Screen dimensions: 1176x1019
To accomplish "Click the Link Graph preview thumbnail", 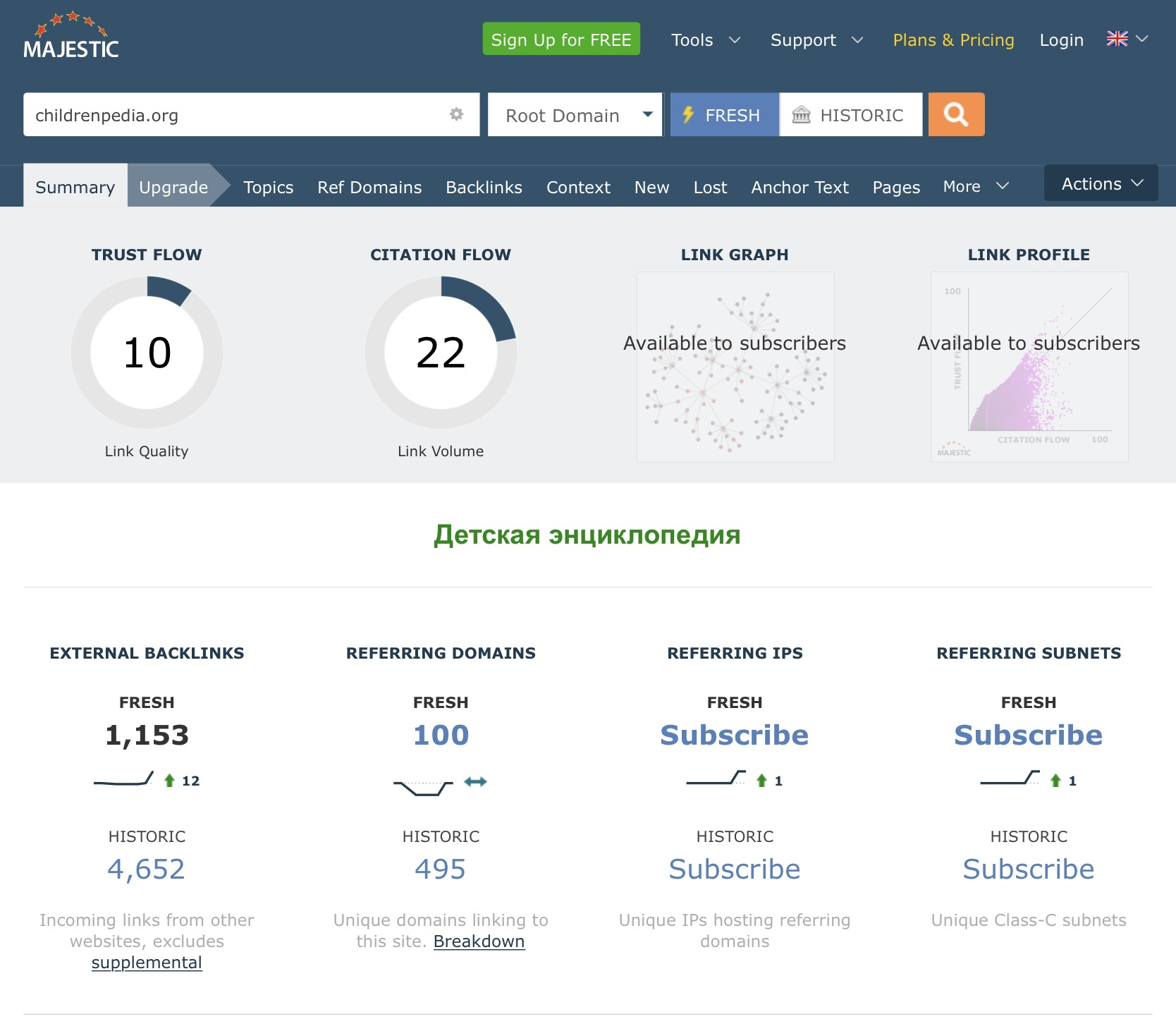I will 735,367.
